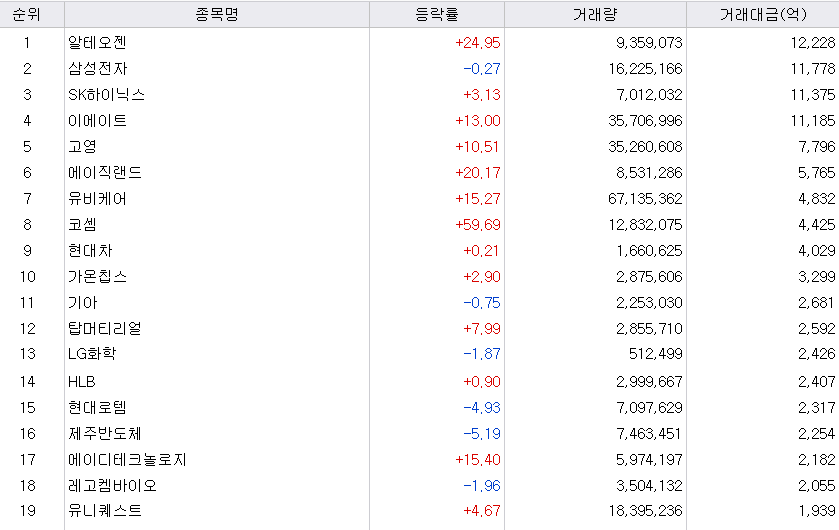This screenshot has width=839, height=530.
Task: Click volume value 16,225,166
Action: 645,69
